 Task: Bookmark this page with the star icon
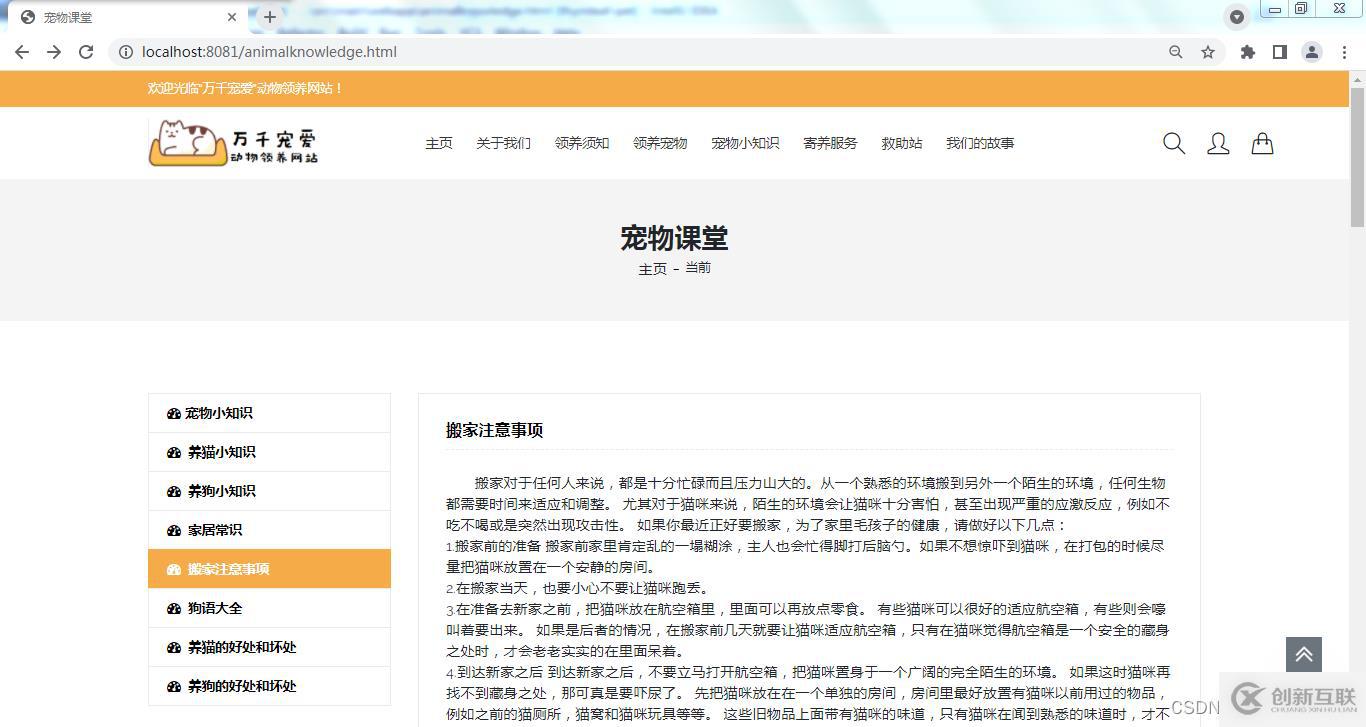pyautogui.click(x=1208, y=52)
